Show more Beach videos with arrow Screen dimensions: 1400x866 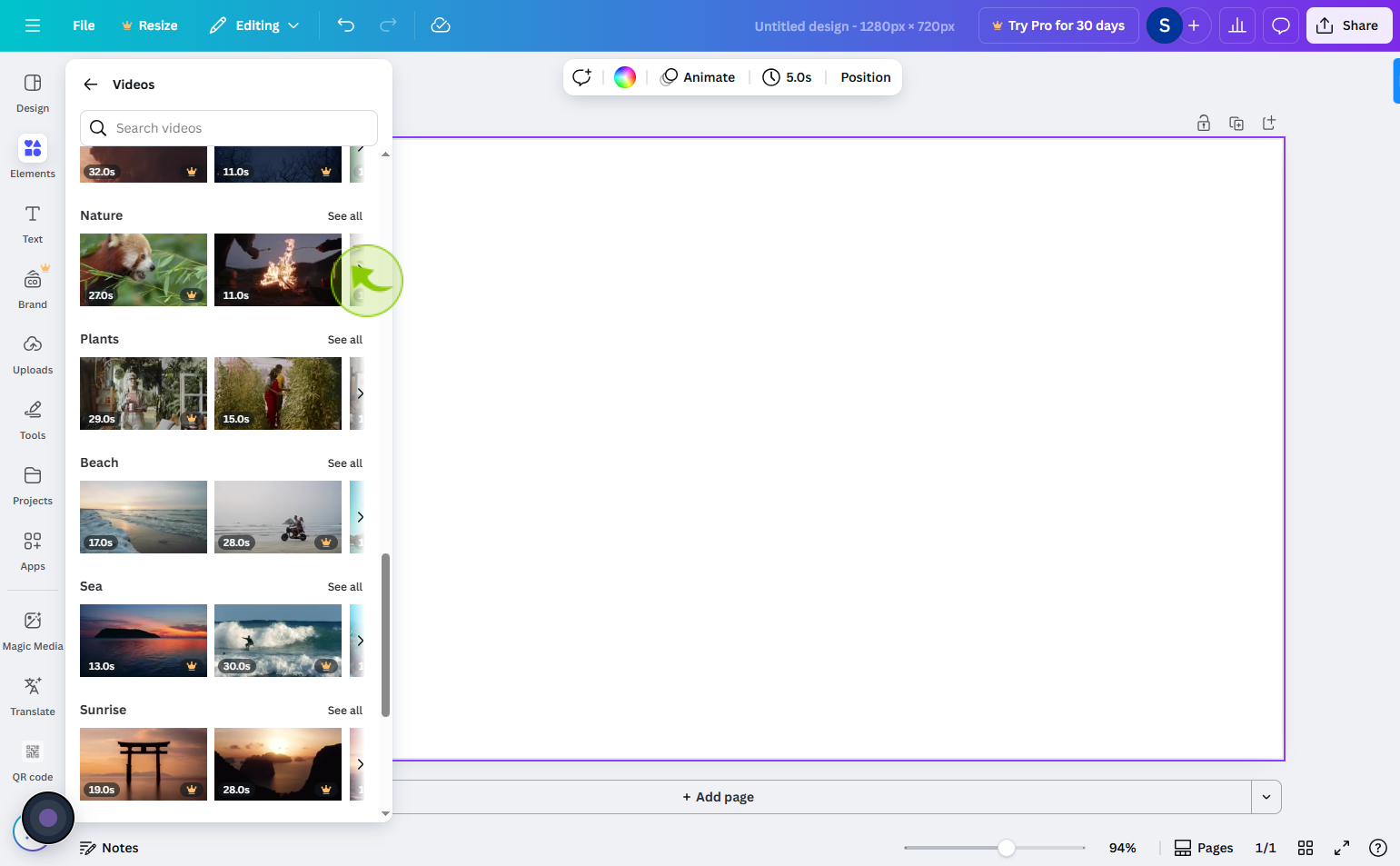pyautogui.click(x=360, y=517)
